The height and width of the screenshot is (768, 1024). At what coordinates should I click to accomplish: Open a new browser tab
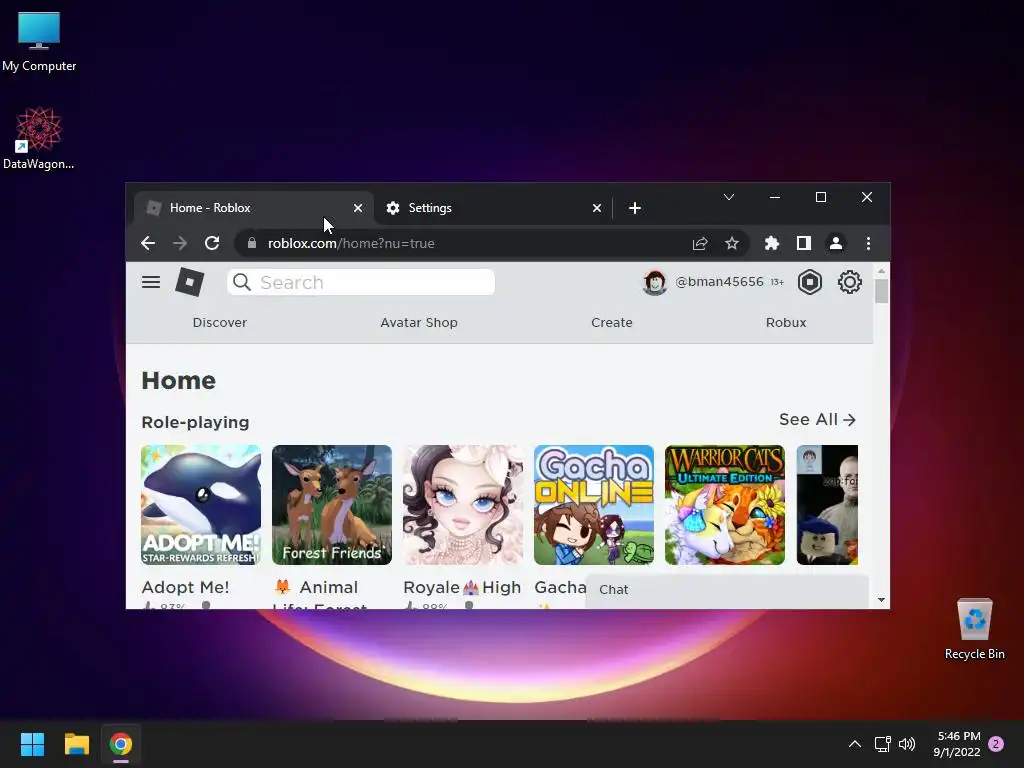(x=635, y=208)
